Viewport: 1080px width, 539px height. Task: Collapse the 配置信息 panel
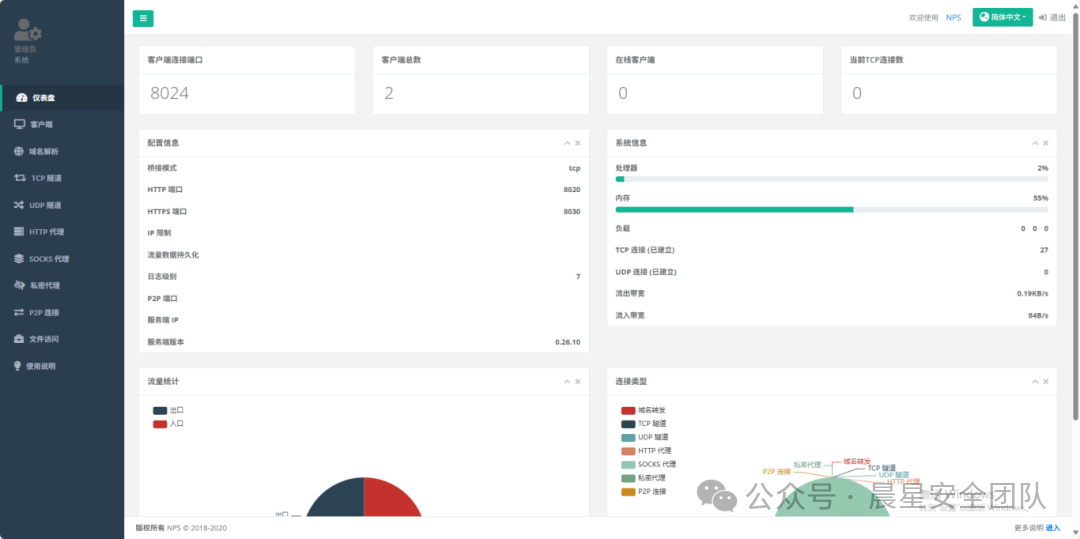[567, 143]
